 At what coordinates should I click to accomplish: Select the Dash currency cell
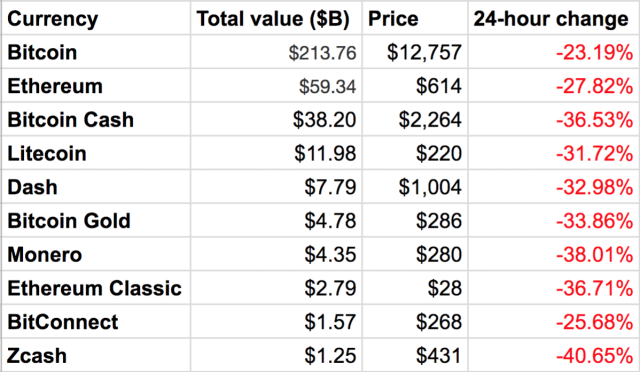(96, 187)
